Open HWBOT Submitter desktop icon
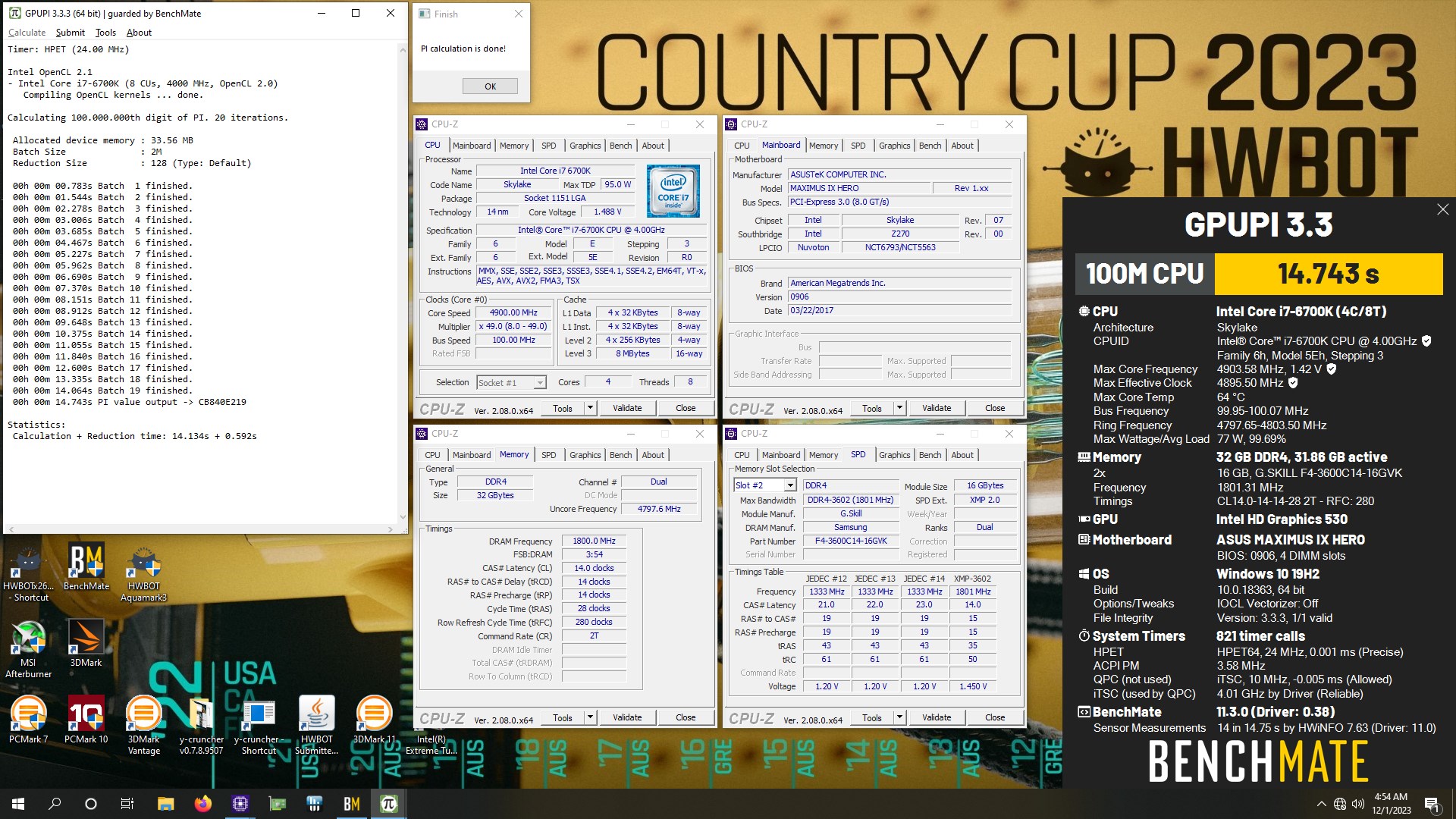 [316, 726]
